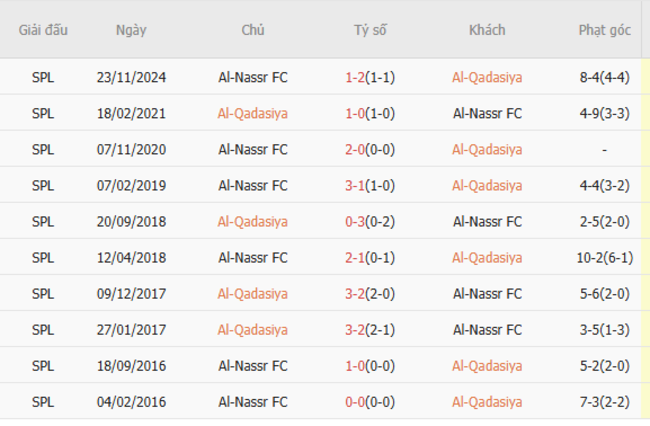Click the 1-2 score of the 23/11/2024 match

tap(355, 77)
